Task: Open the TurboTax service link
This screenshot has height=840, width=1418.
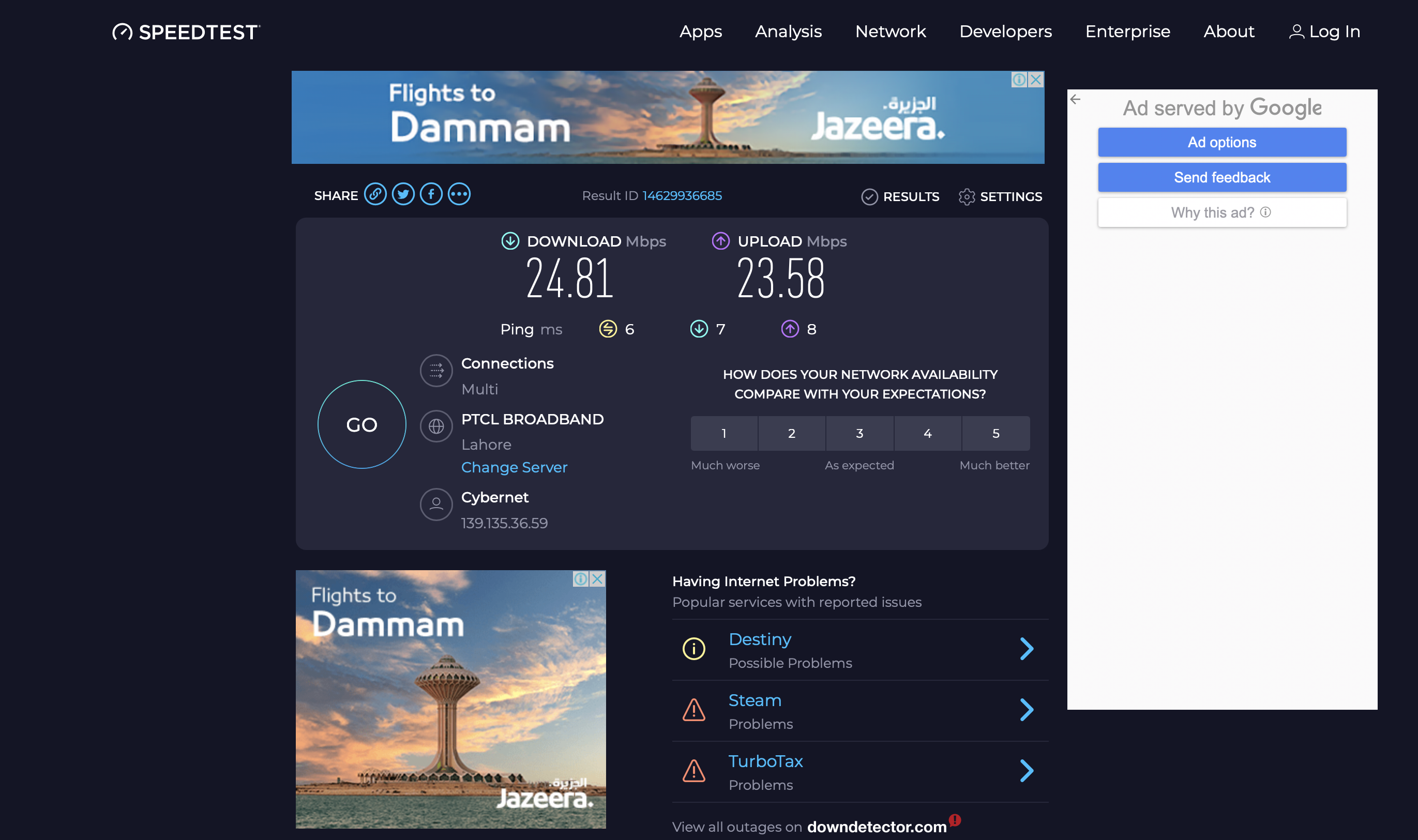Action: pyautogui.click(x=766, y=761)
